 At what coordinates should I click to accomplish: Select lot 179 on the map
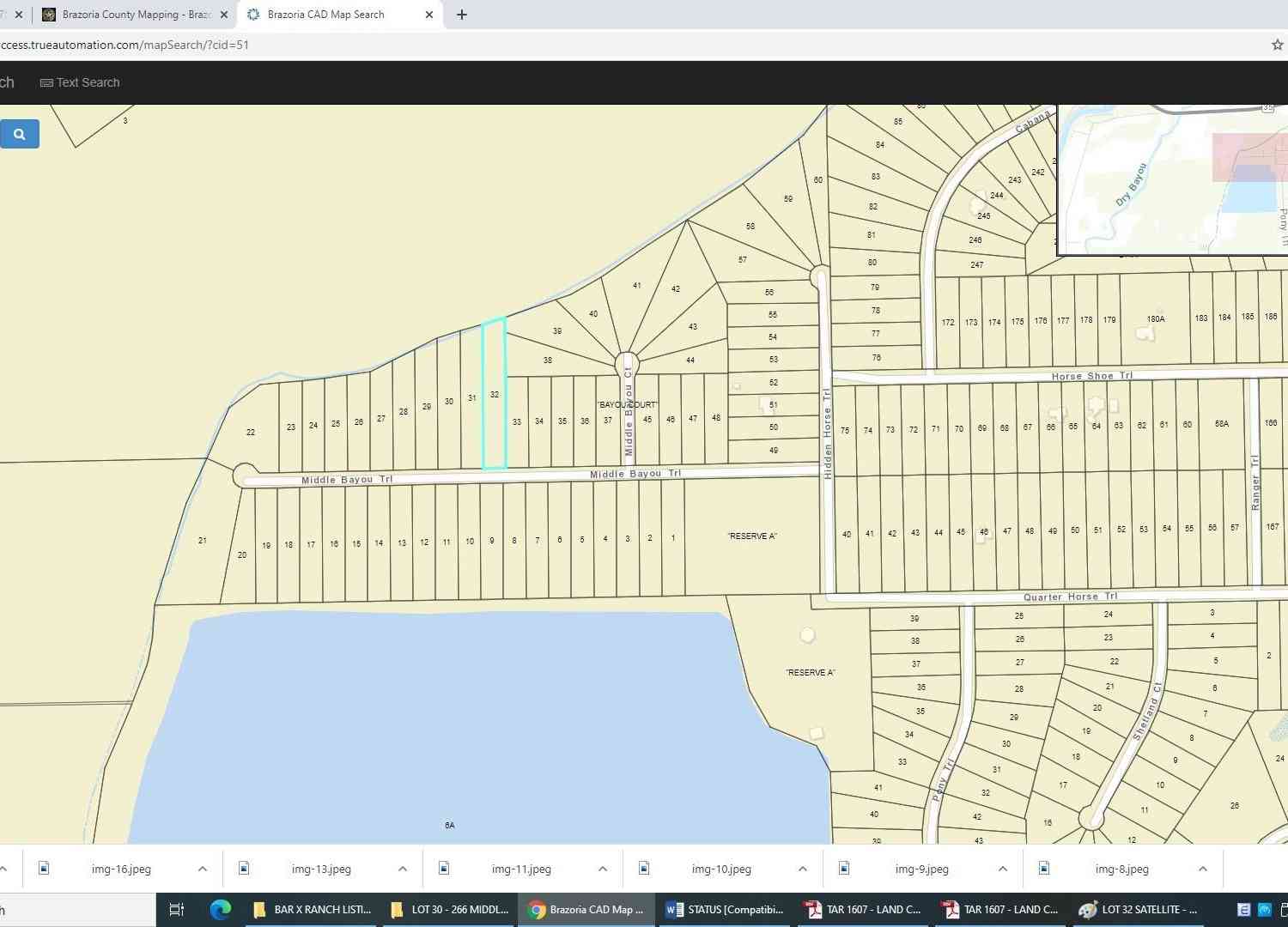1109,320
